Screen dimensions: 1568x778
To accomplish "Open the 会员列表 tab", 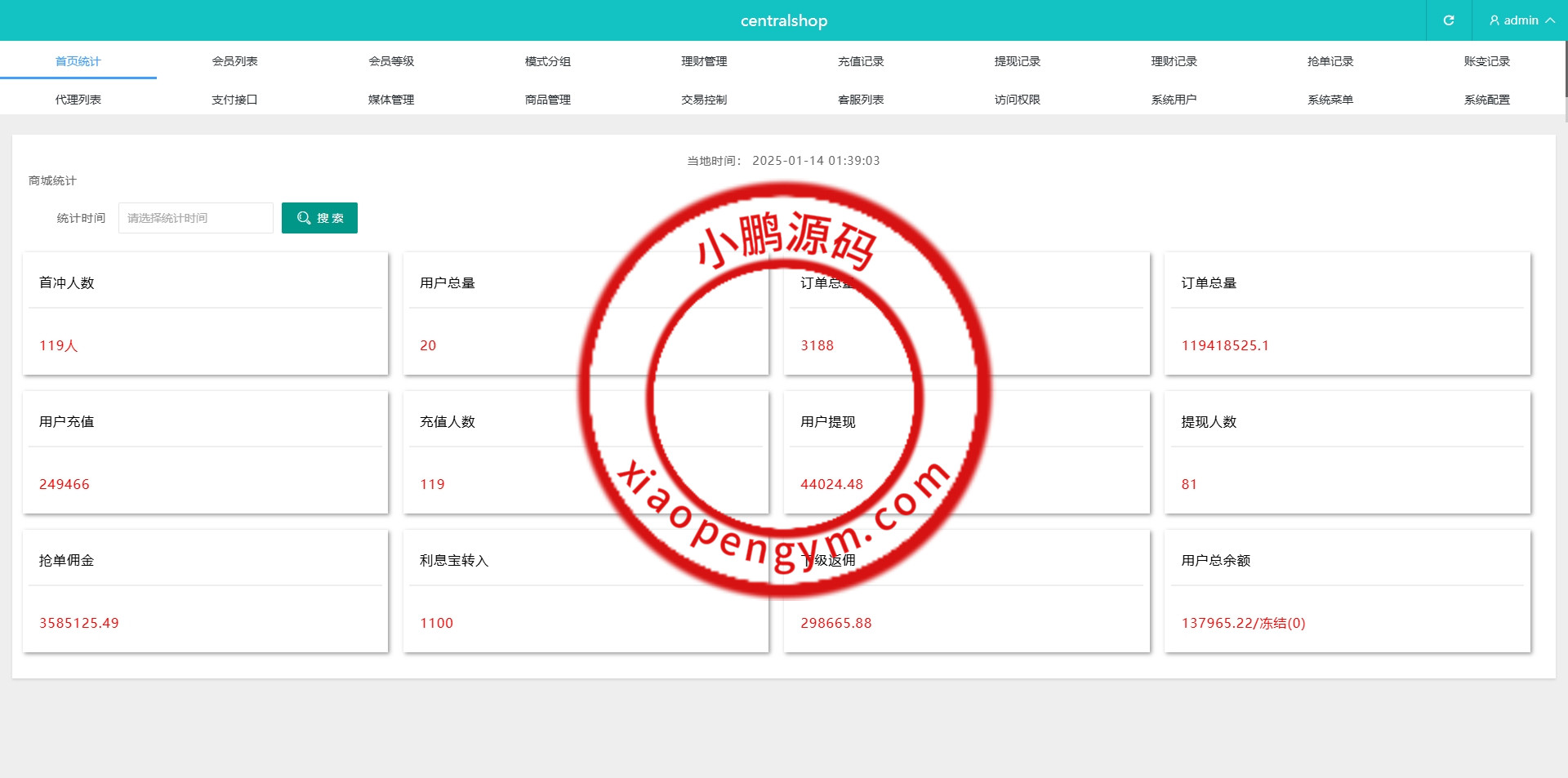I will [x=234, y=61].
